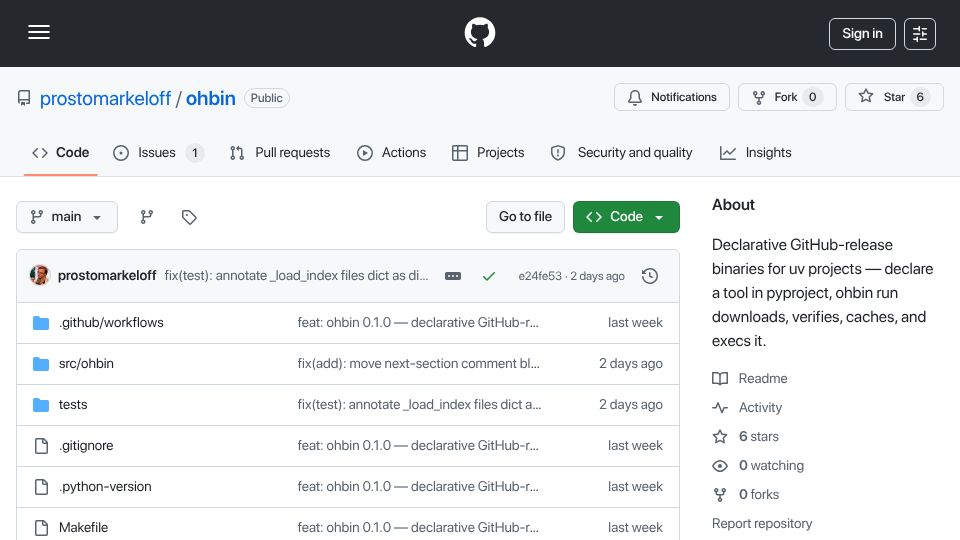960x540 pixels.
Task: Fork the repository with Fork button
Action: point(787,97)
